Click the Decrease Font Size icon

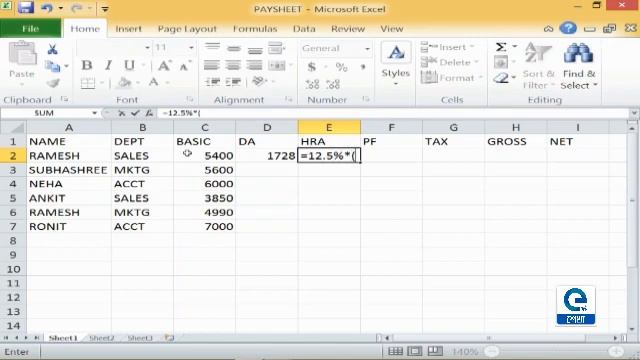point(184,66)
